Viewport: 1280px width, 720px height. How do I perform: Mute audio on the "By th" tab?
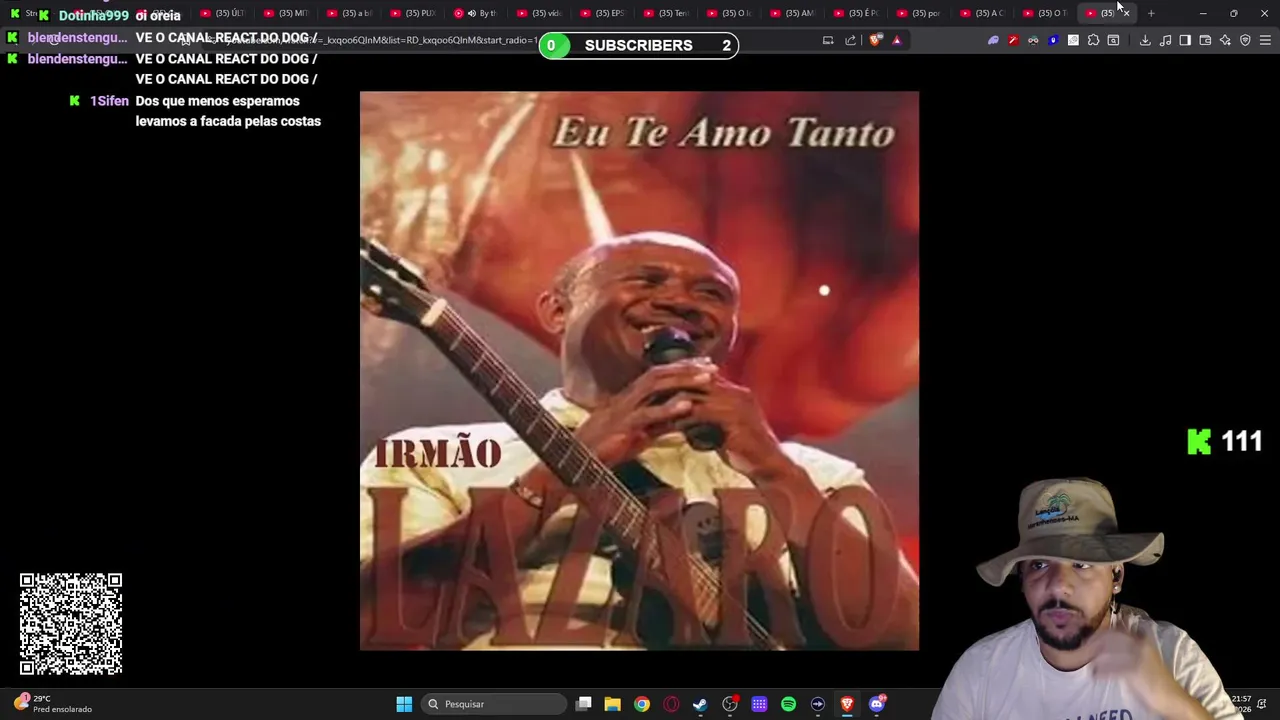click(472, 13)
